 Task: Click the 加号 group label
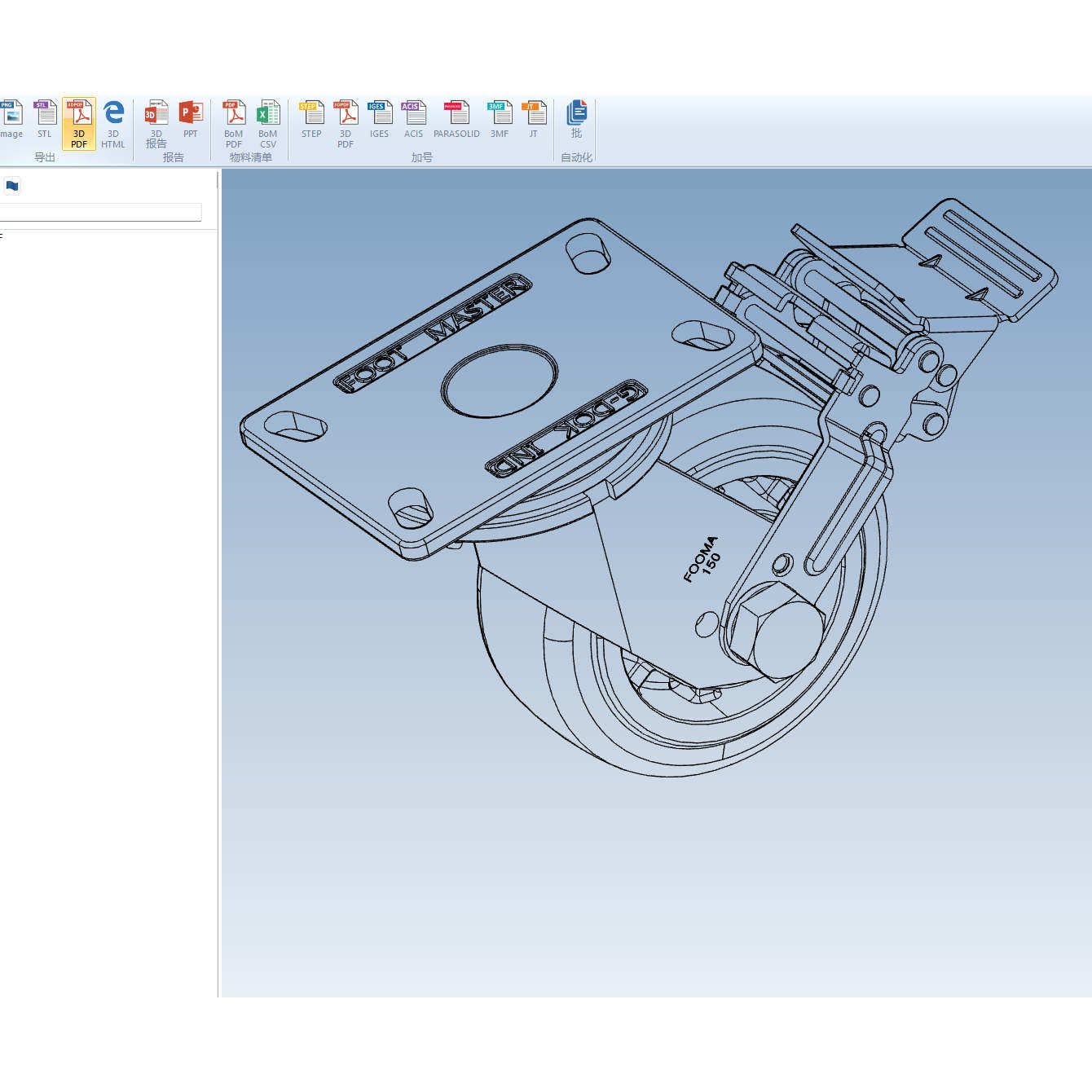pyautogui.click(x=422, y=157)
